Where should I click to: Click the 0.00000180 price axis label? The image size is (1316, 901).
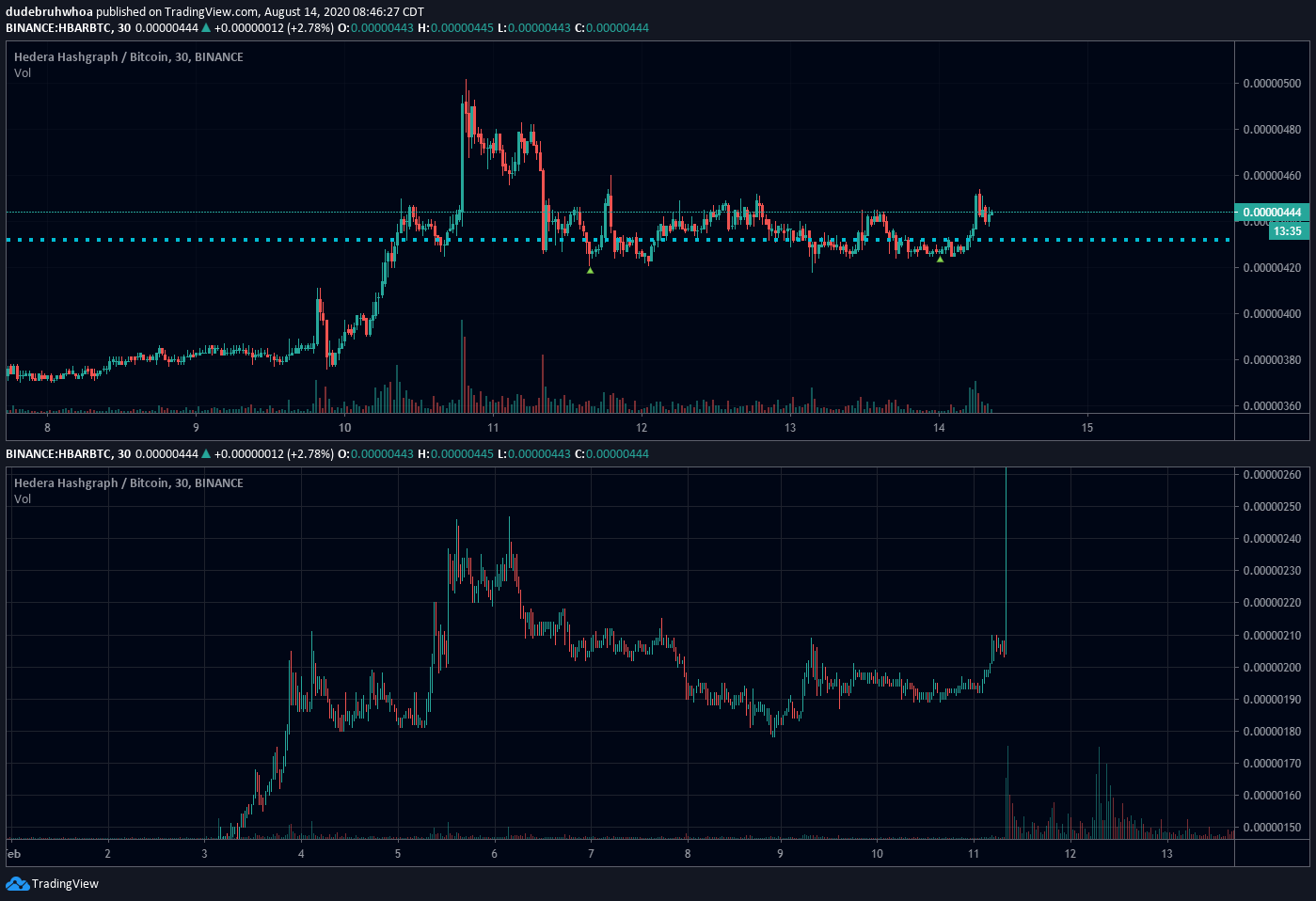point(1272,732)
